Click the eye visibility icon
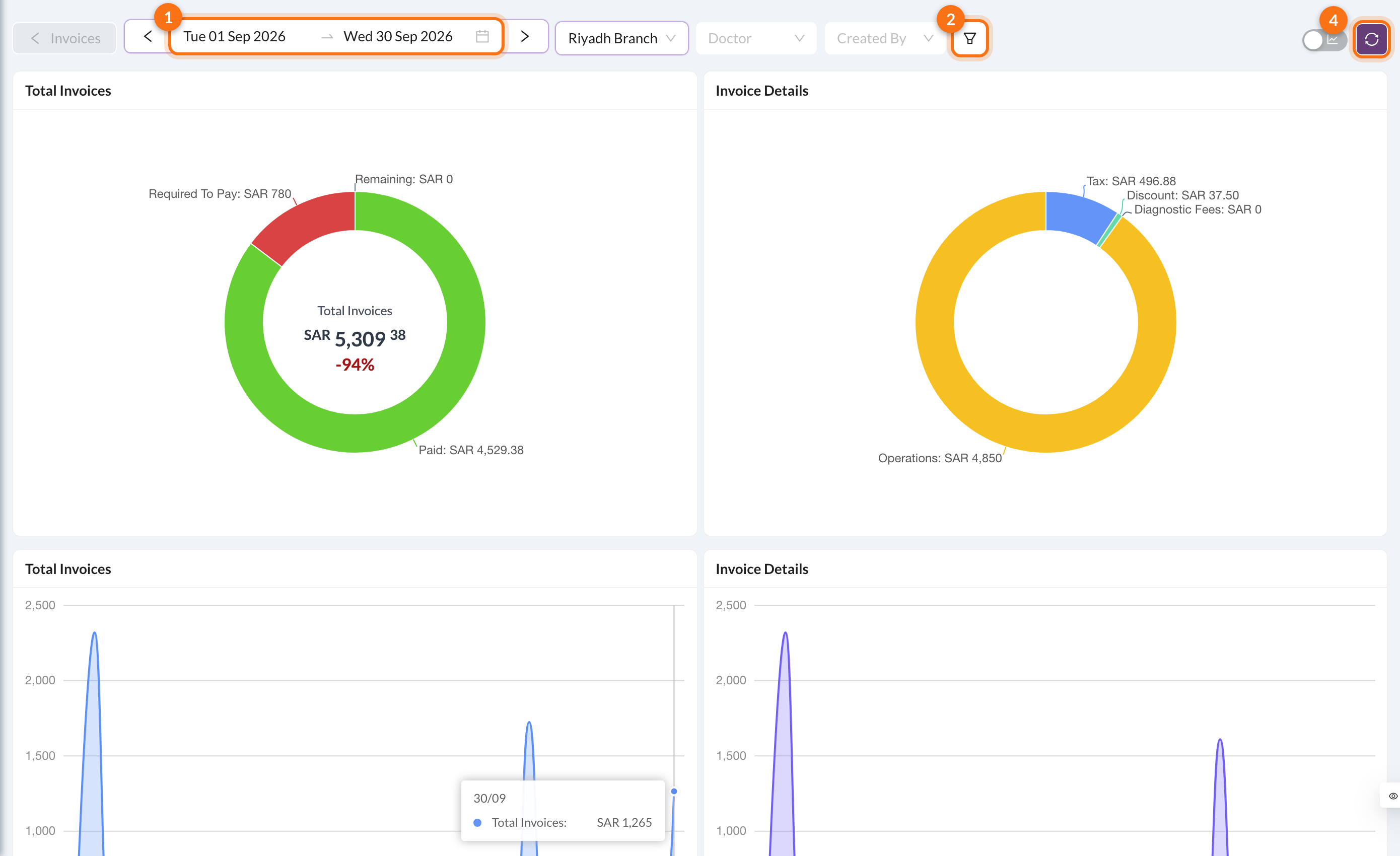This screenshot has width=1400, height=856. point(1392,796)
